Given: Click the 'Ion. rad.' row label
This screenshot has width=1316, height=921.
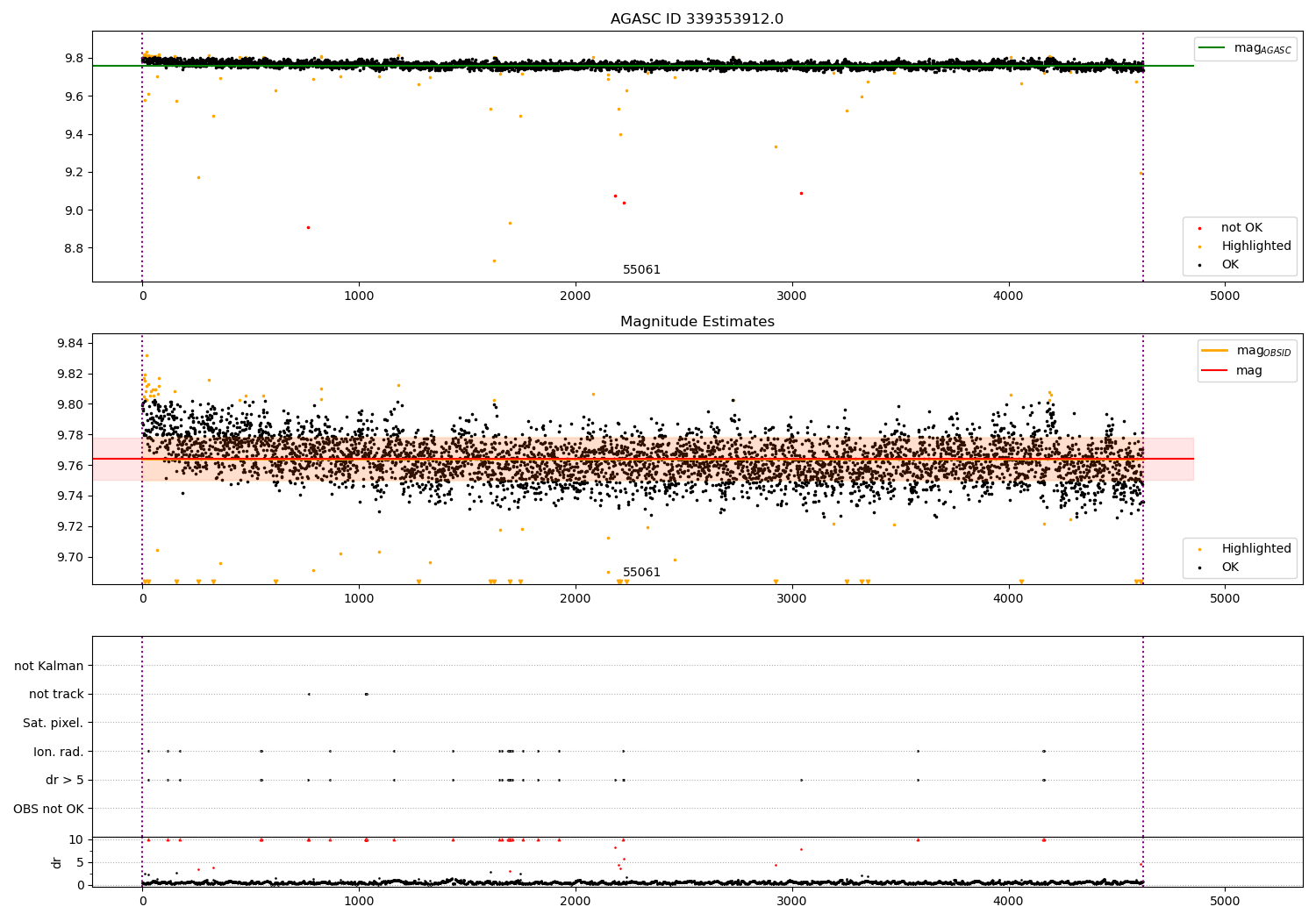Looking at the screenshot, I should 59,752.
